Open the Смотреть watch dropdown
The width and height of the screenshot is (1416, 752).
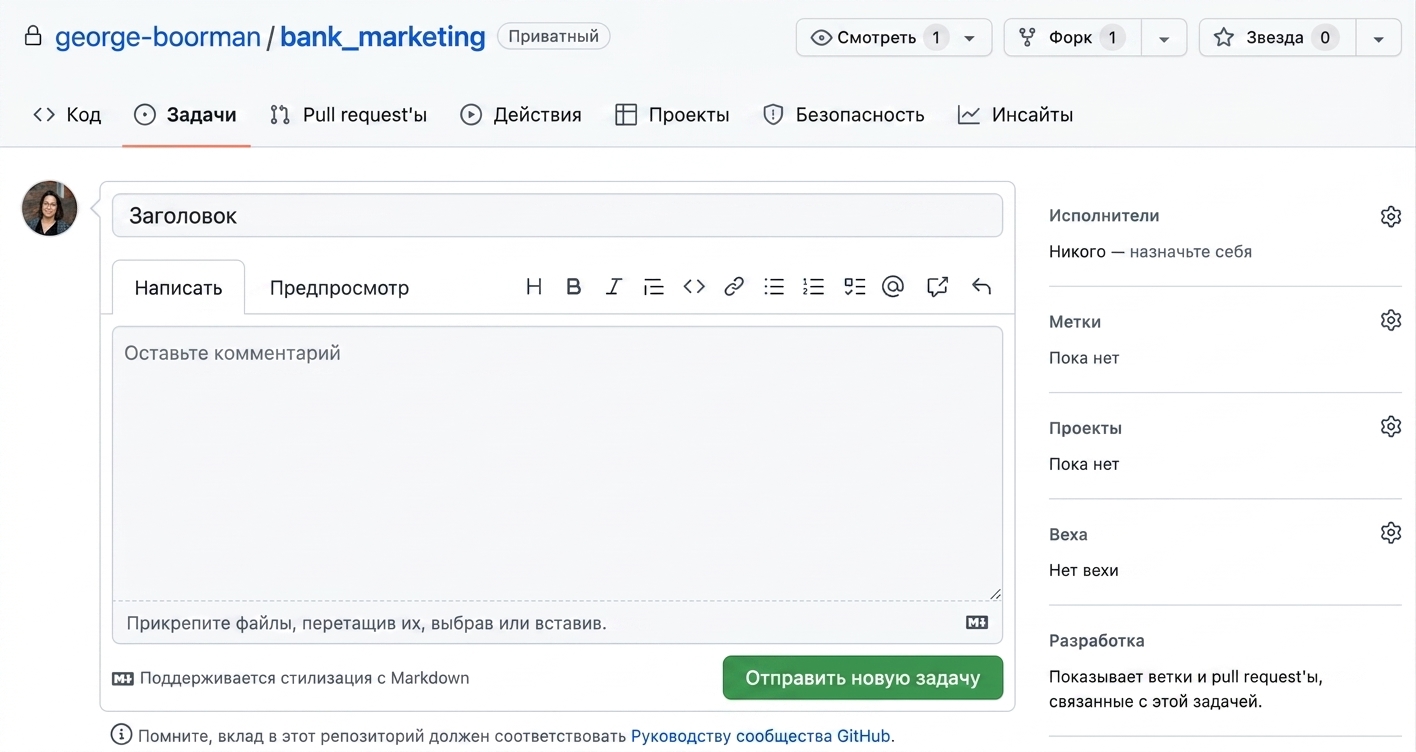894,38
